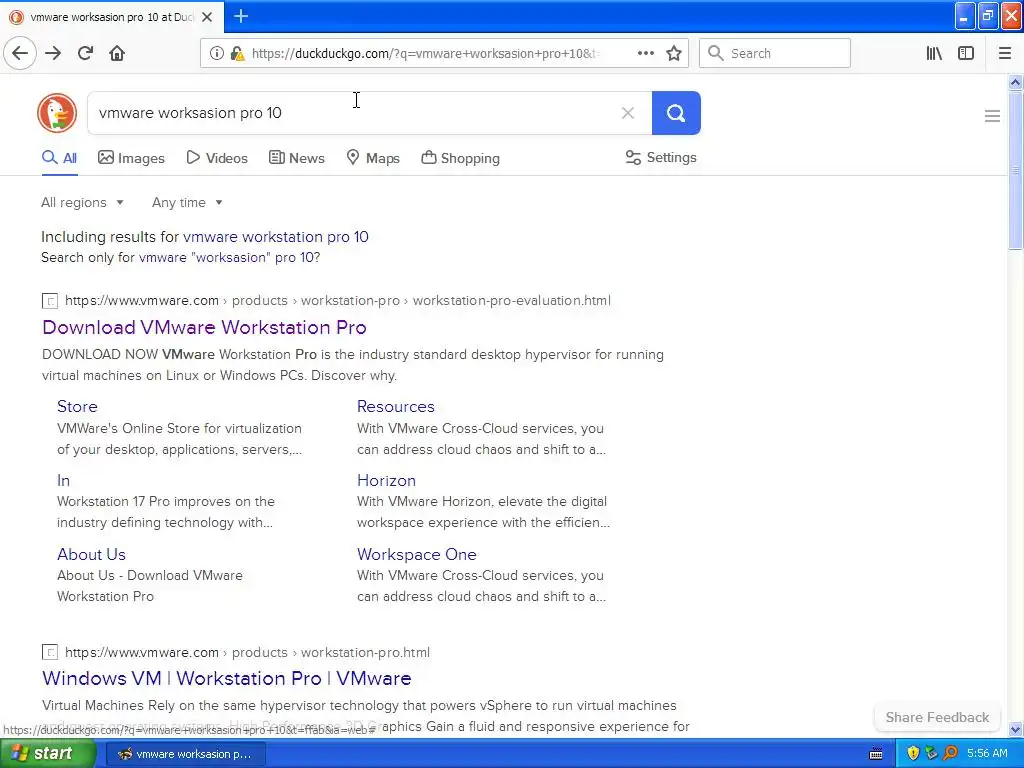Open page actions three-dot menu

tap(645, 53)
